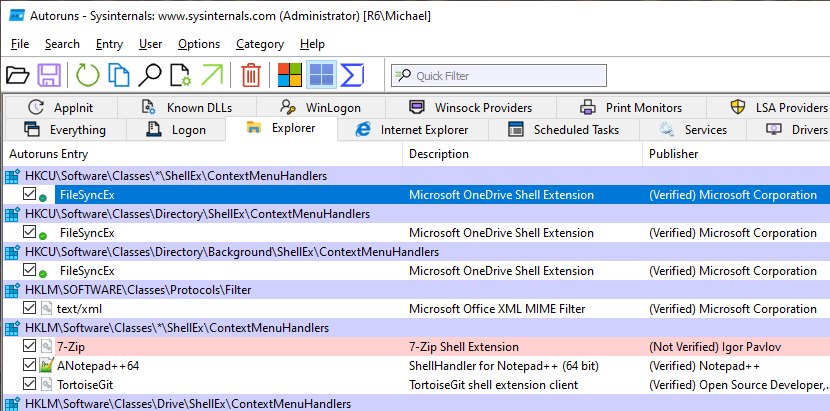This screenshot has height=411, width=830.
Task: Click the blue Sigma toolbar icon
Action: point(352,75)
